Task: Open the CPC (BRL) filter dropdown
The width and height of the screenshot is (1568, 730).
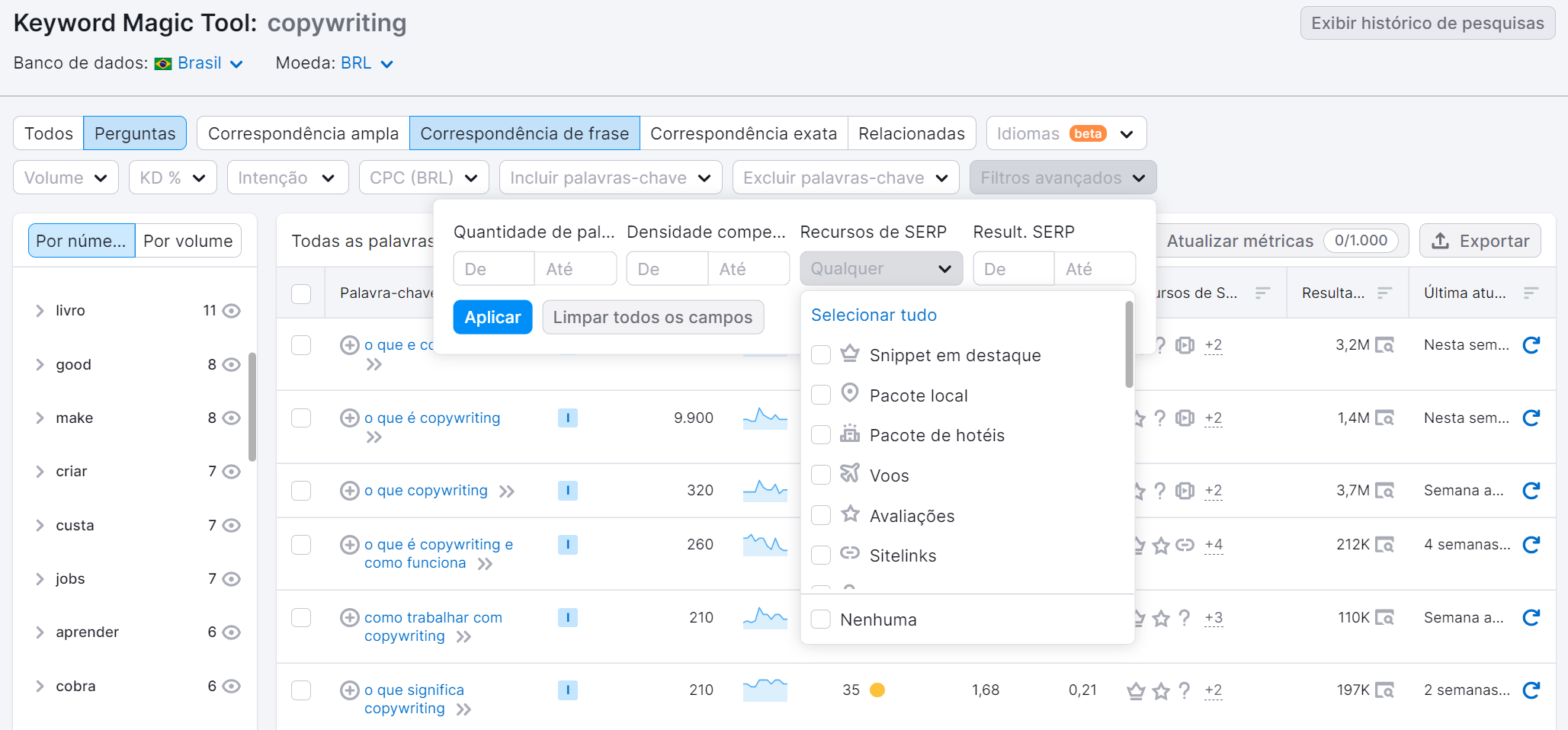Action: tap(424, 177)
